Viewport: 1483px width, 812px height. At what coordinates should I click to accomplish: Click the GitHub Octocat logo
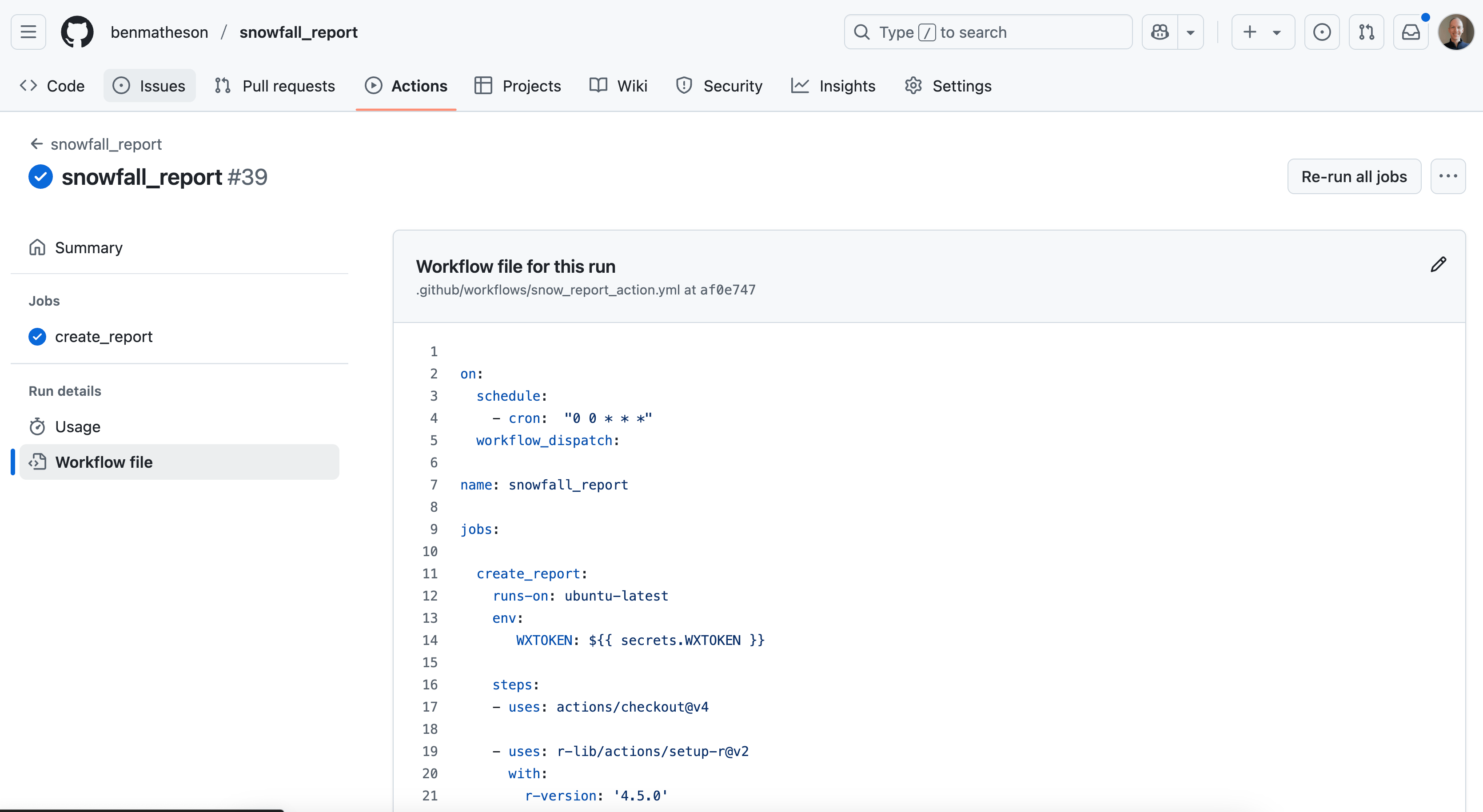[77, 32]
